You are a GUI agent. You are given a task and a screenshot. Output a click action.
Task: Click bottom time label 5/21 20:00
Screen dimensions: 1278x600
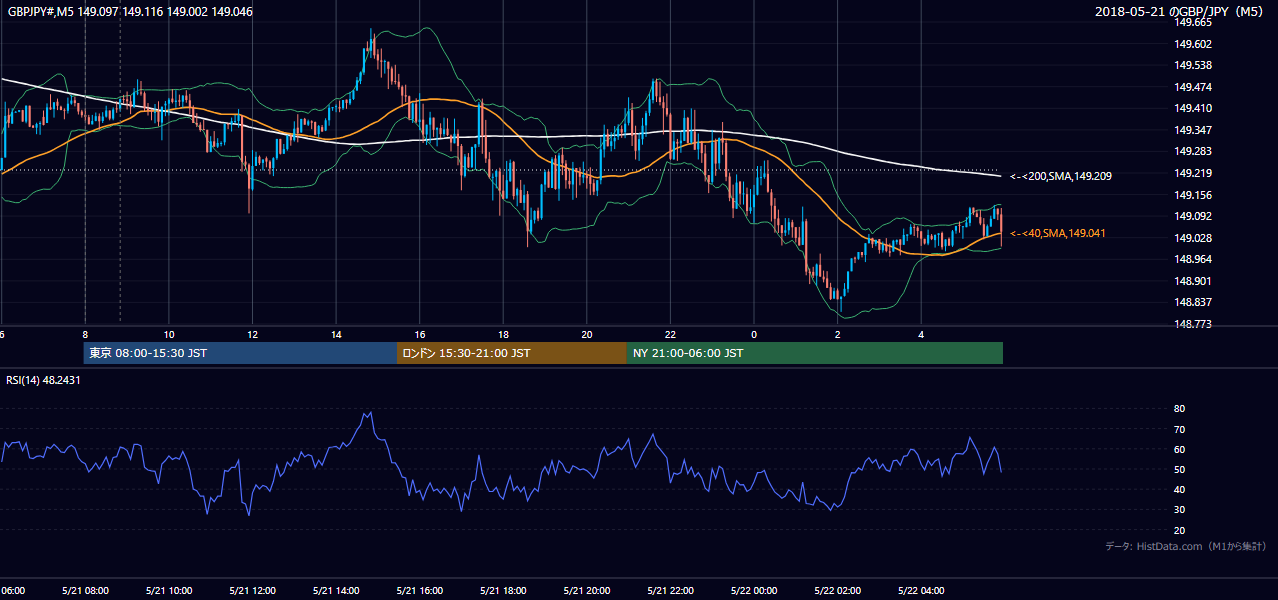tap(586, 591)
